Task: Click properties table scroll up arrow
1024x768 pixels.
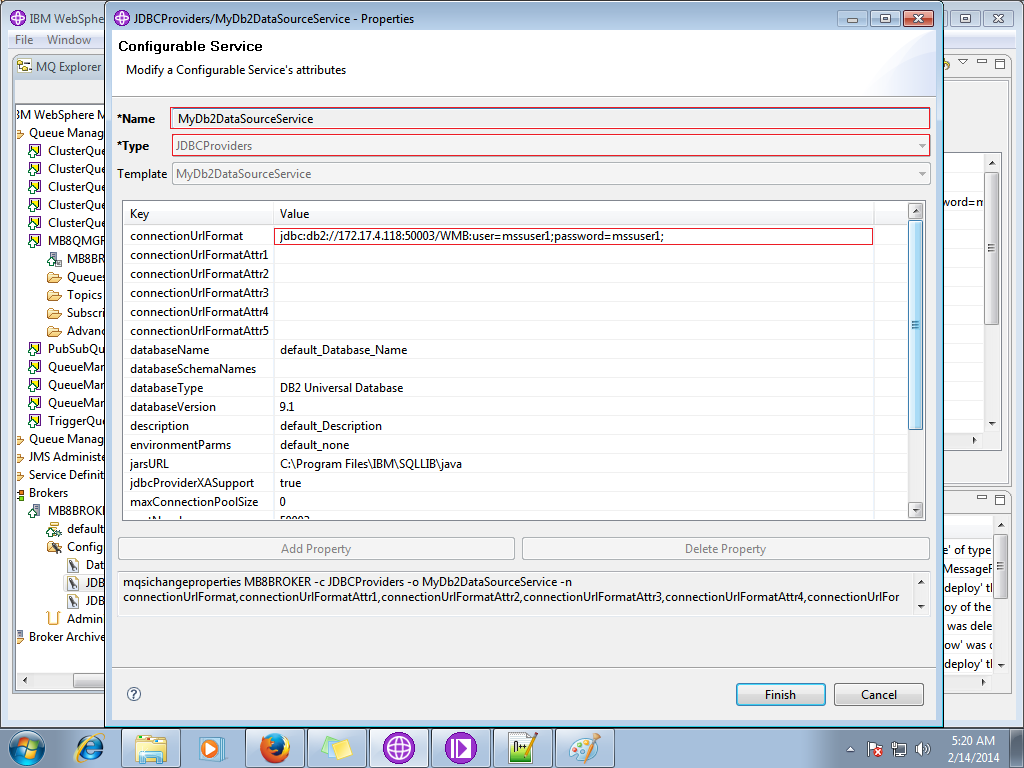Action: 916,210
